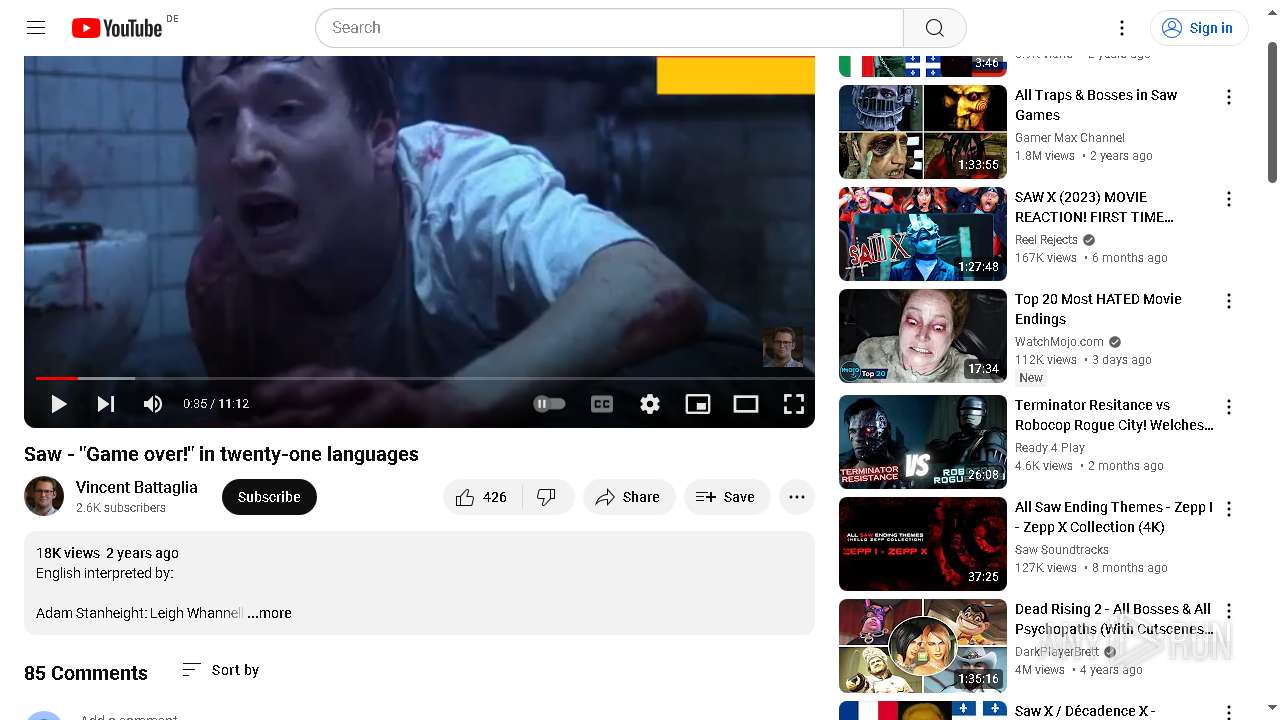Visit the Ready 4 Play channel
The width and height of the screenshot is (1280, 720).
pyautogui.click(x=1050, y=448)
